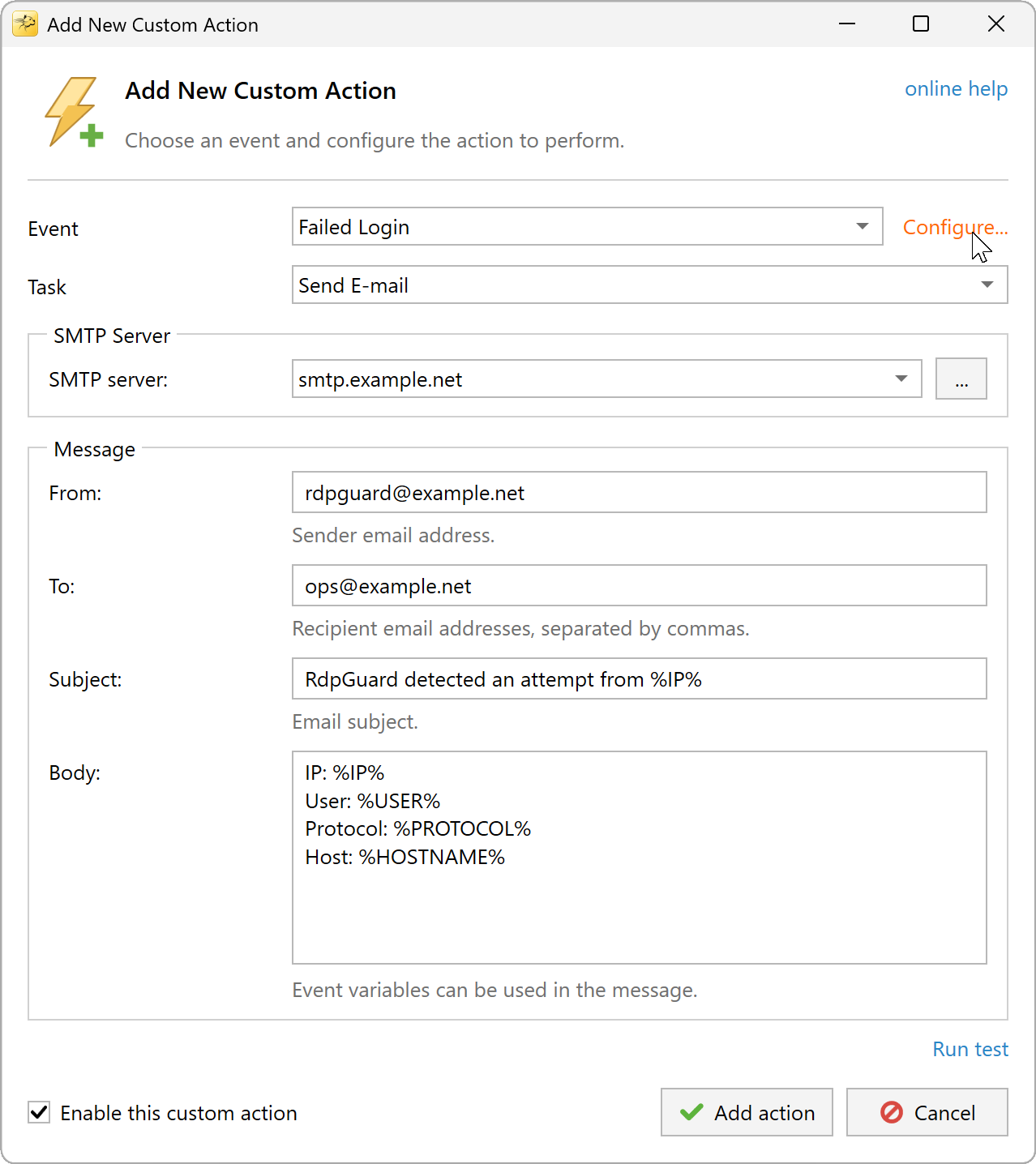
Task: Click into the To recipient field
Action: 639,585
